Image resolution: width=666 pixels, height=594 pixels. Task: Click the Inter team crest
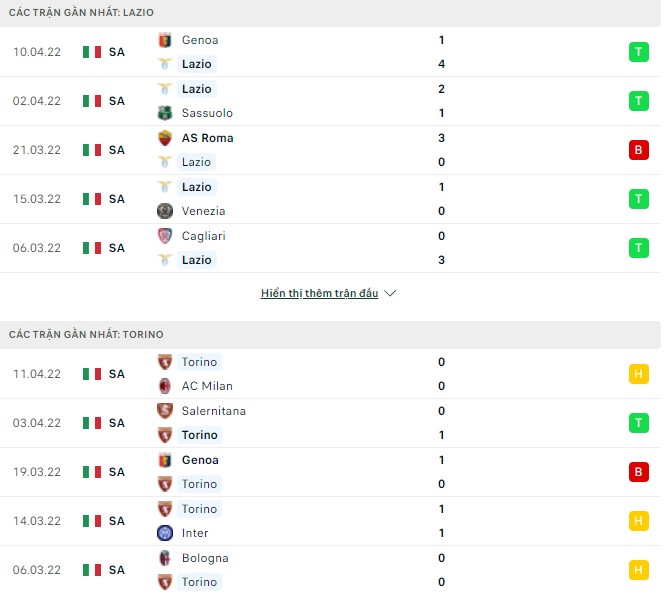pyautogui.click(x=165, y=533)
